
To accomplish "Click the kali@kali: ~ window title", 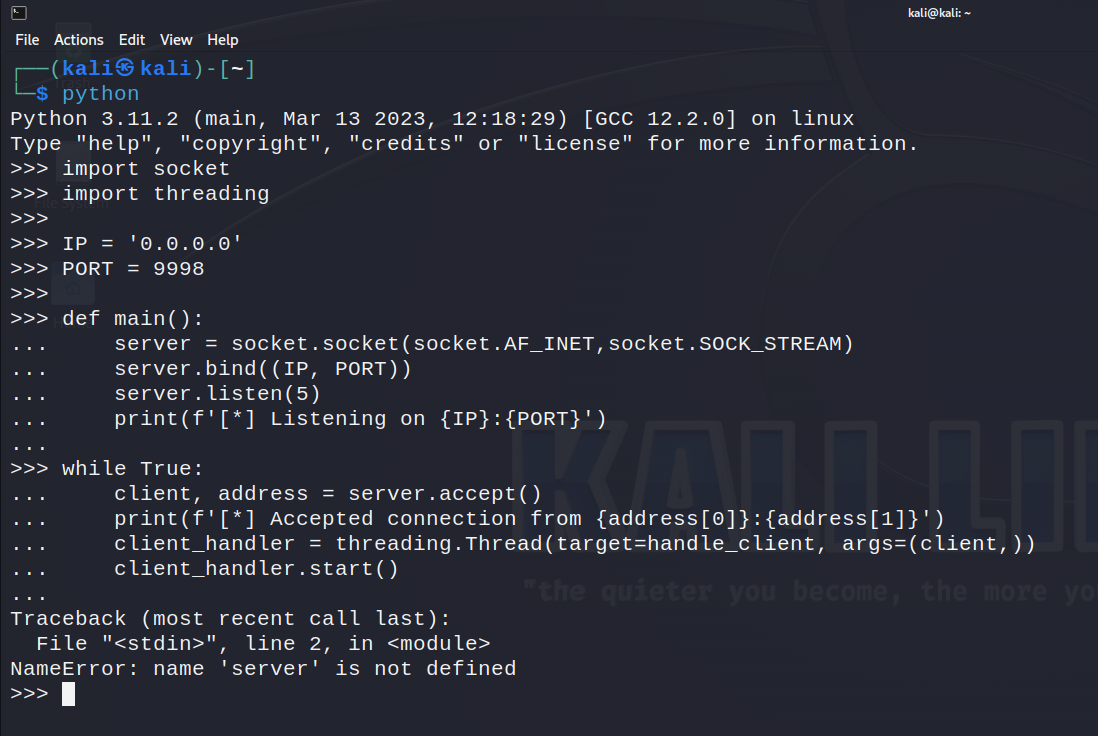I will coord(939,12).
